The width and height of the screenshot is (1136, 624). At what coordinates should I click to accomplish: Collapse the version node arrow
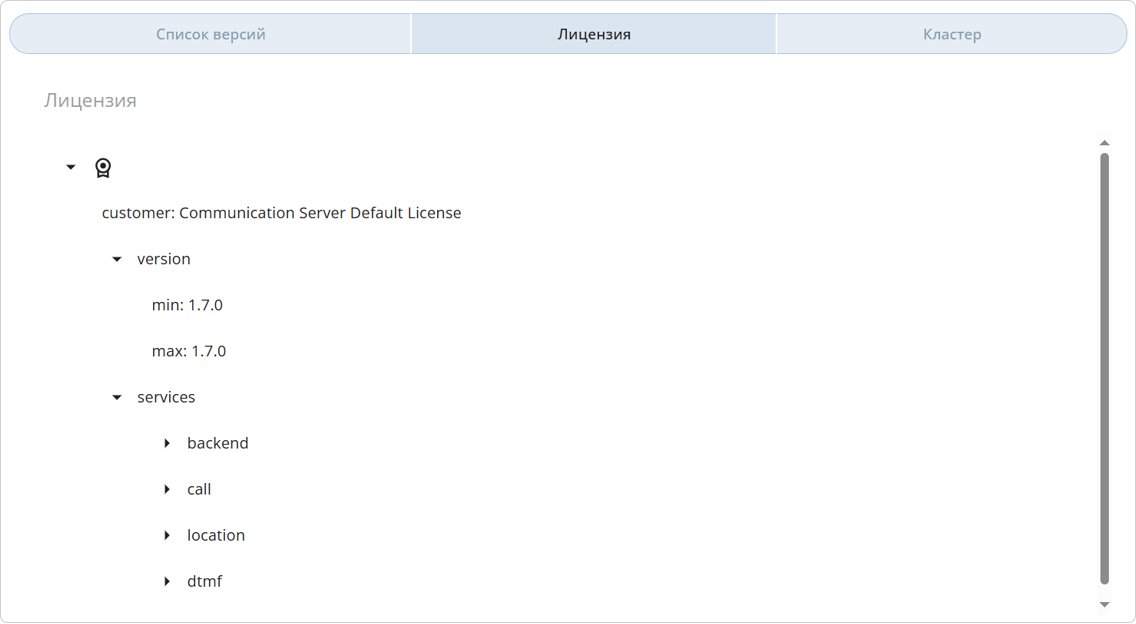117,259
